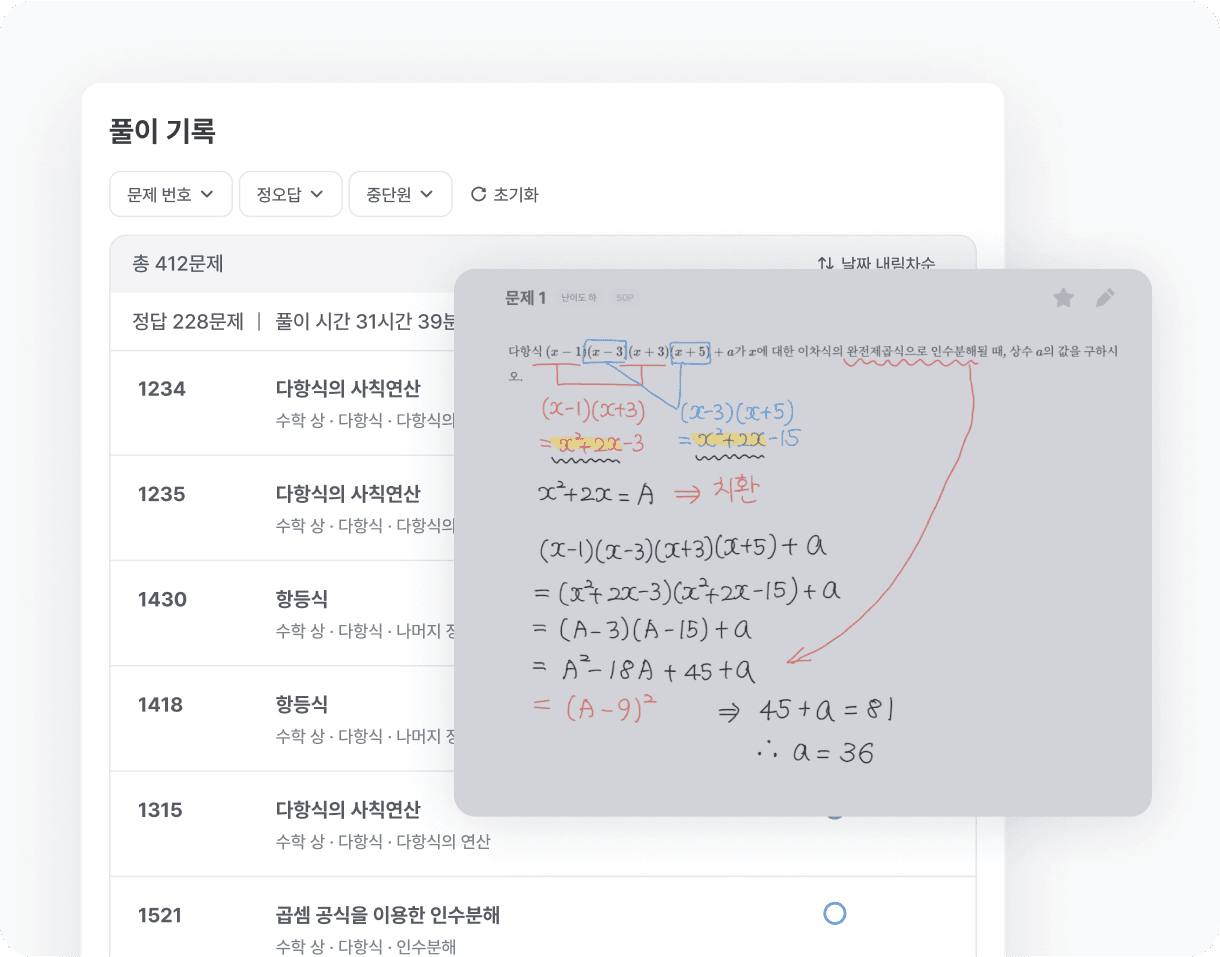1220x957 pixels.
Task: Click the 난이도 하 difficulty tag
Action: [x=579, y=298]
